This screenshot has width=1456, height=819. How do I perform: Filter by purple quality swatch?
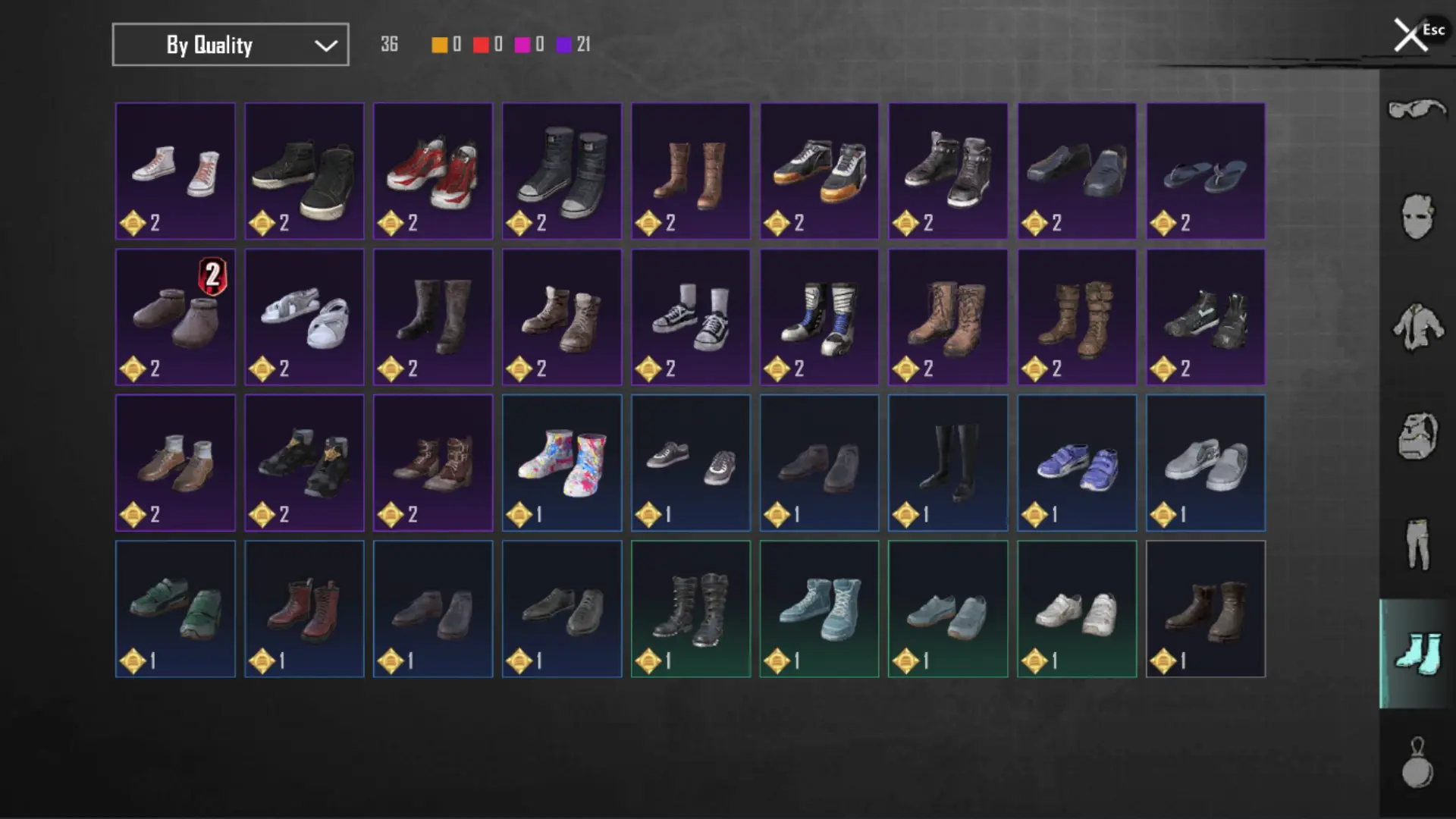point(563,45)
